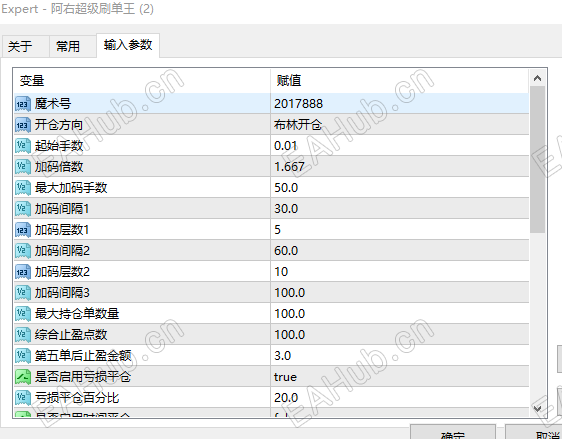Screen dimensions: 562x439
Task: Edit the 30.0 value of 加码间隔1
Action: pyautogui.click(x=400, y=209)
